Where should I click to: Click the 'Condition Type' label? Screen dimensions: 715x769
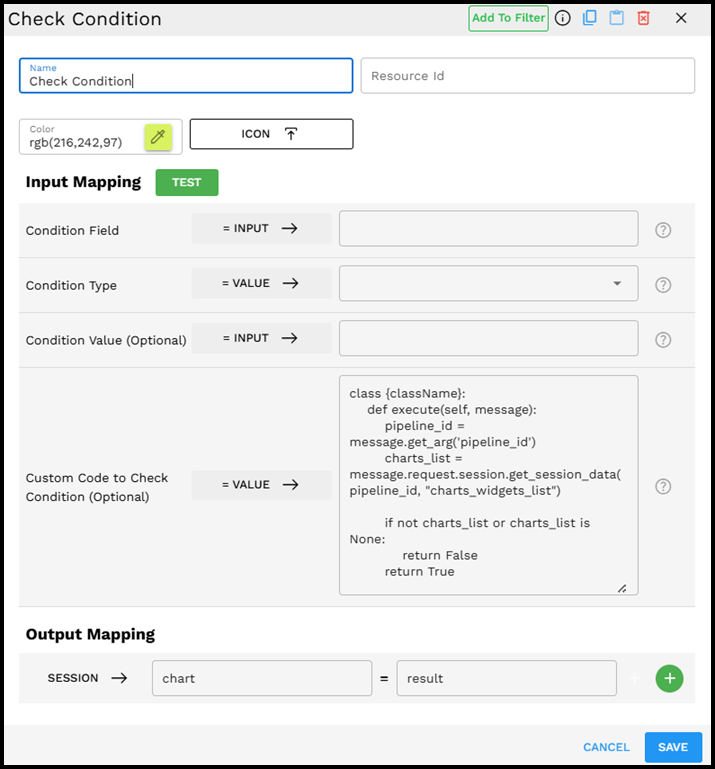71,285
